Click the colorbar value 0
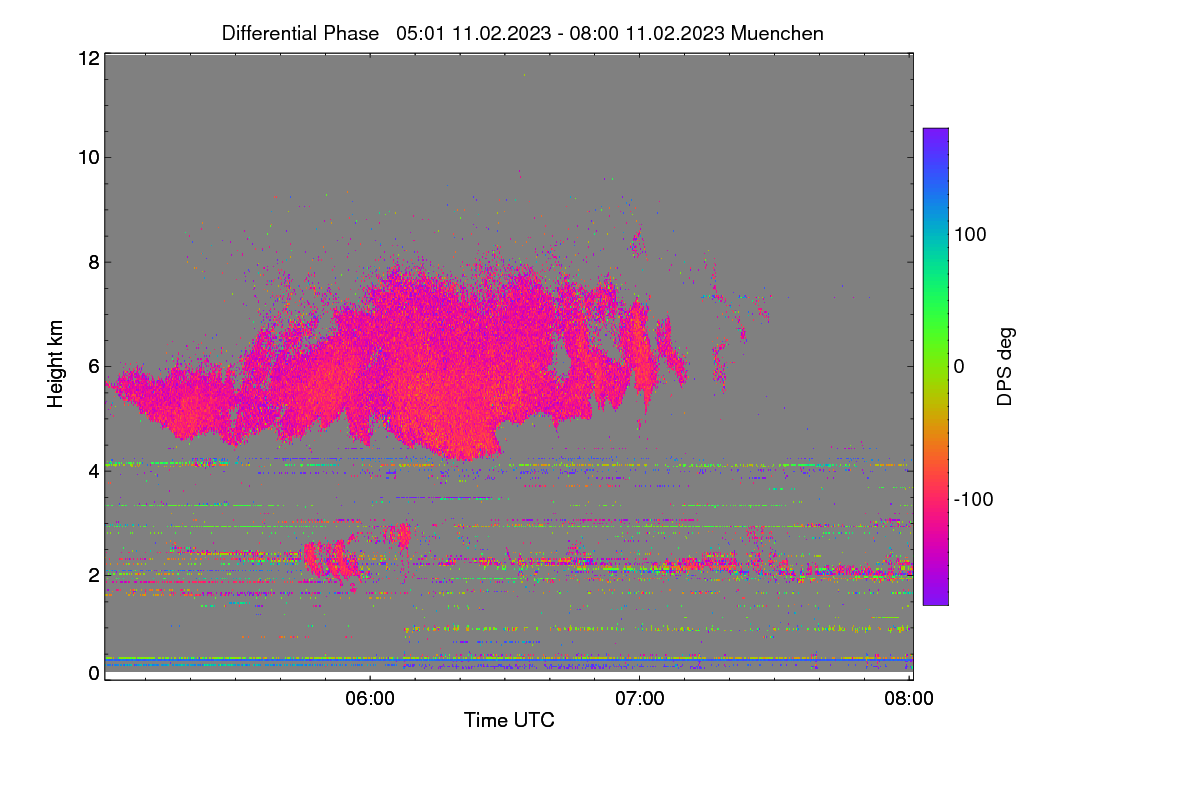The width and height of the screenshot is (1200, 800). 960,366
